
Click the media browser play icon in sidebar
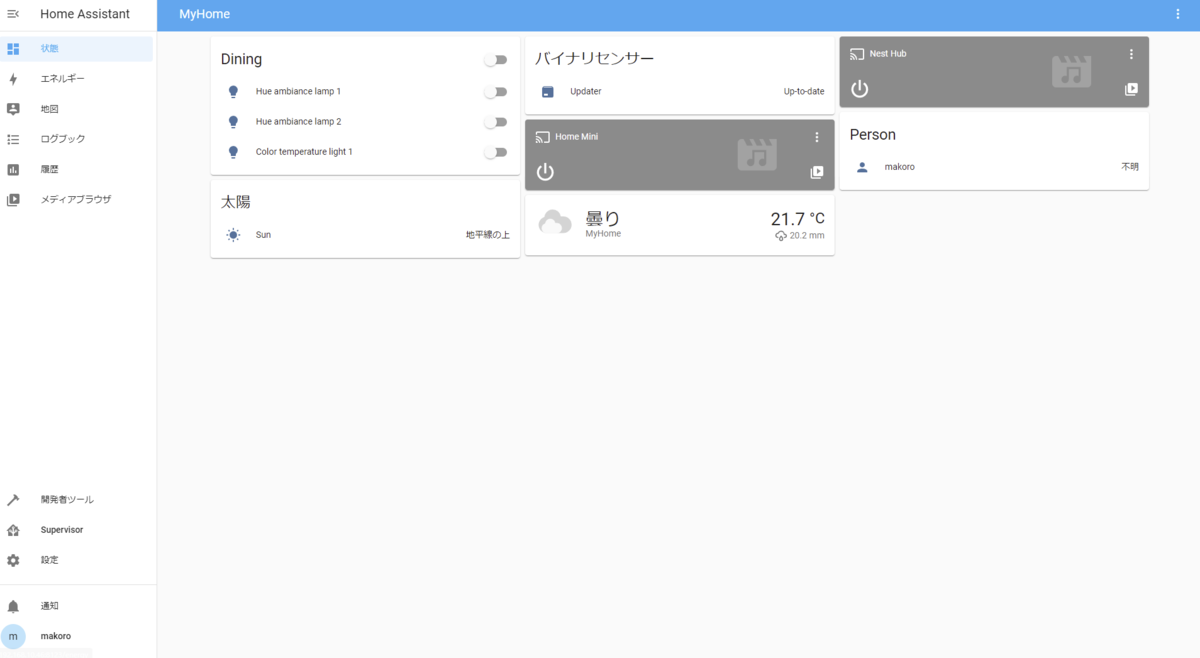click(x=13, y=199)
